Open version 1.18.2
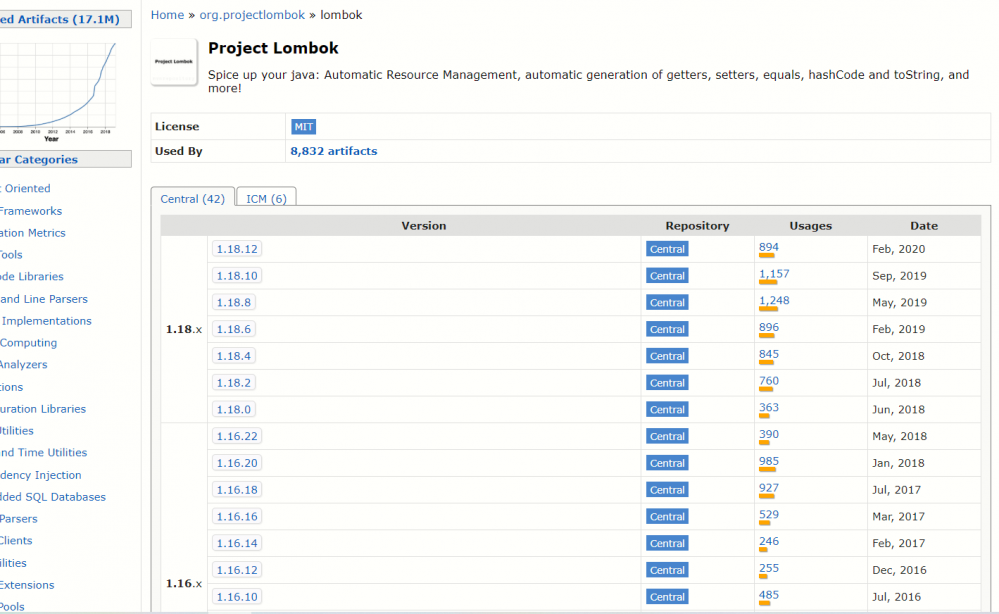The width and height of the screenshot is (999, 614). [x=234, y=383]
